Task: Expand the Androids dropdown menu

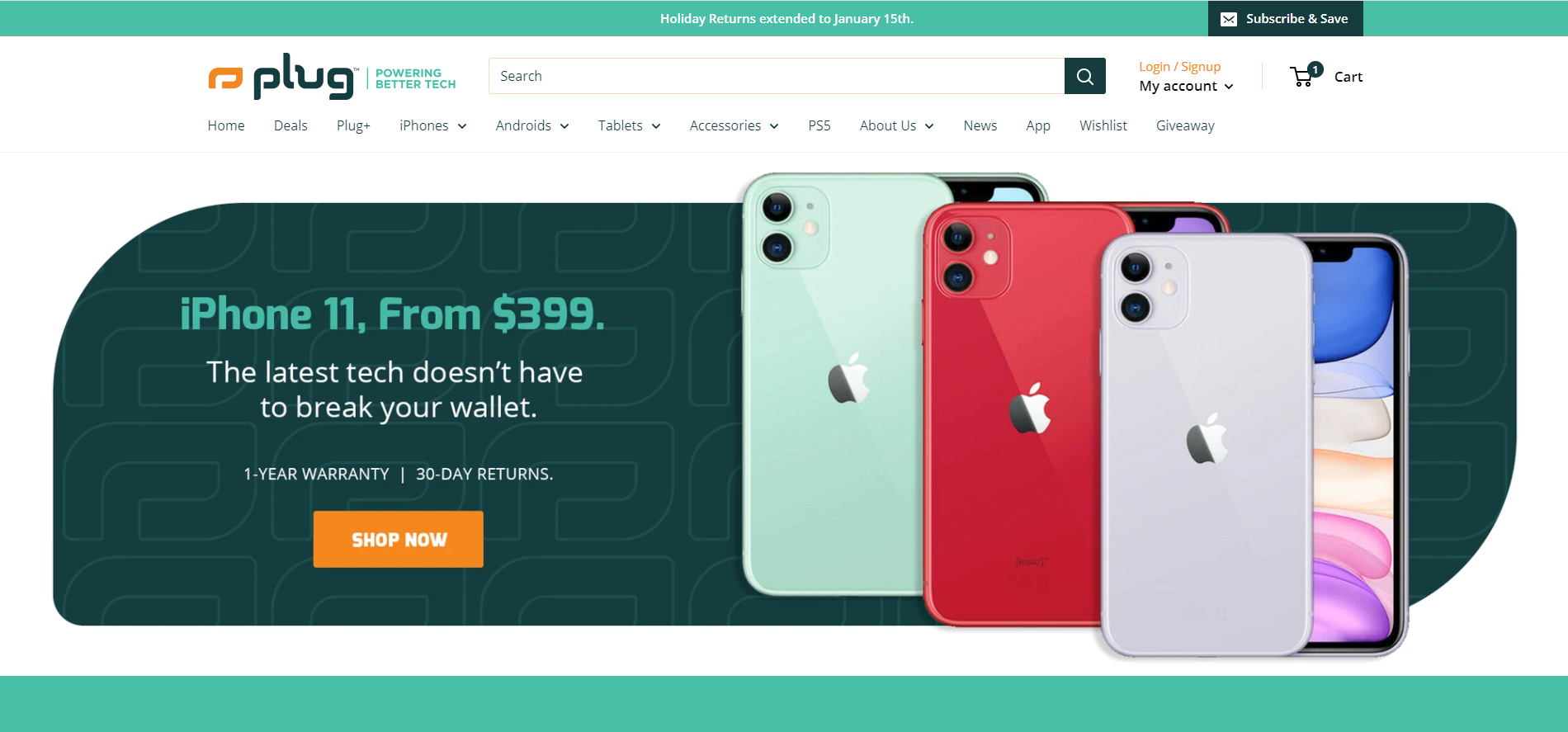Action: coord(532,125)
